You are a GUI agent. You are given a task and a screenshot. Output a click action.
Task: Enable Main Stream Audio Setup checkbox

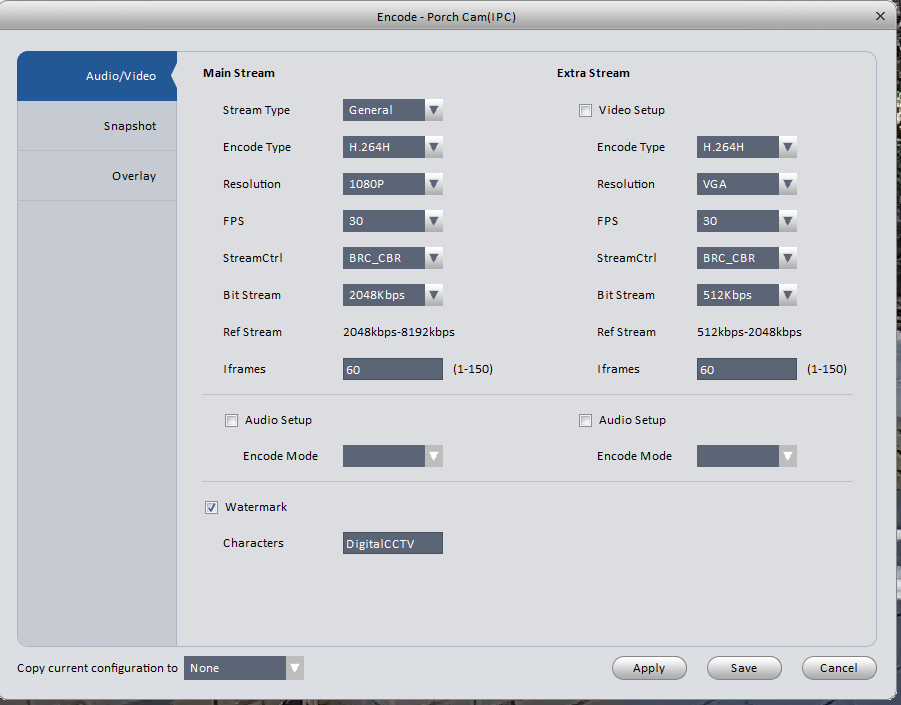(231, 421)
